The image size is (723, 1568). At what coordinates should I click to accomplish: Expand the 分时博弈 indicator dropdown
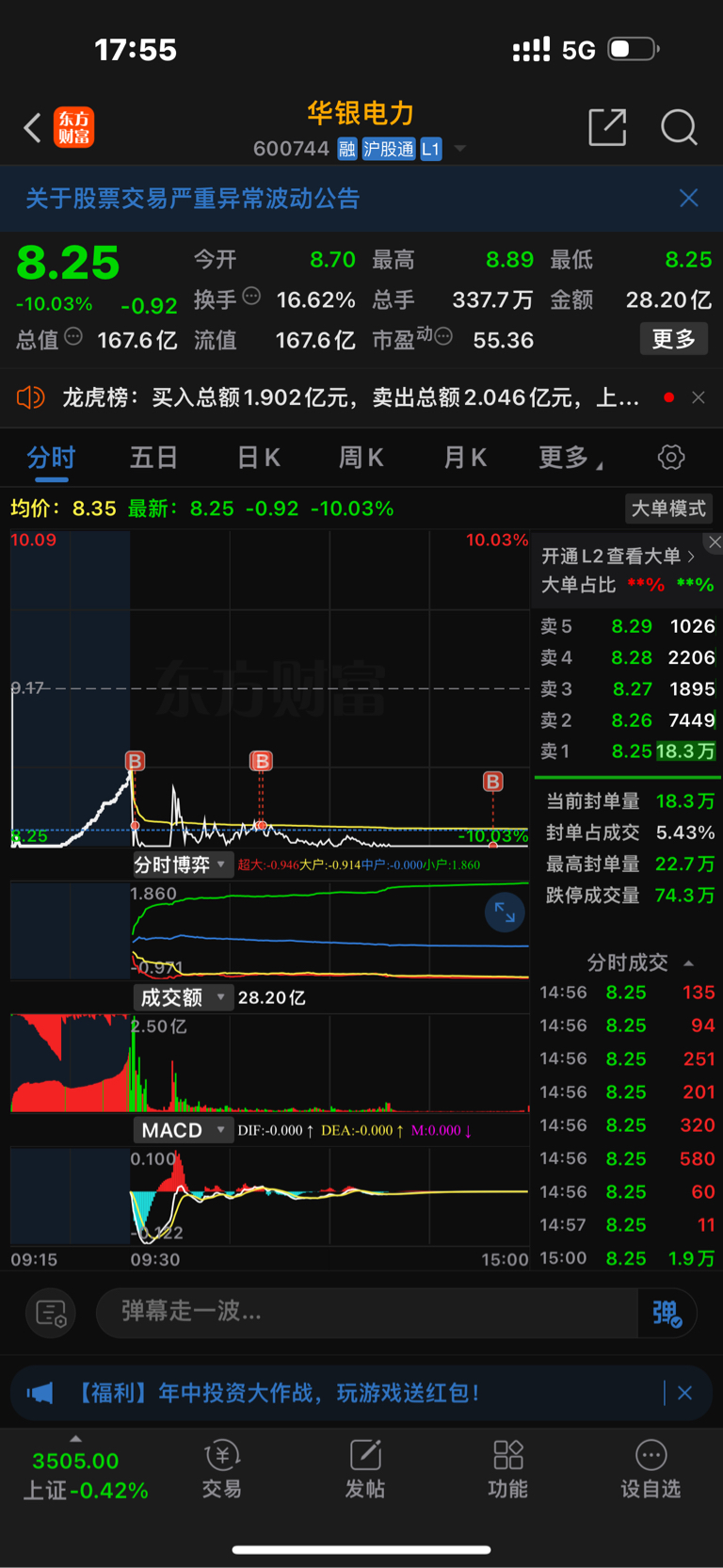[182, 865]
